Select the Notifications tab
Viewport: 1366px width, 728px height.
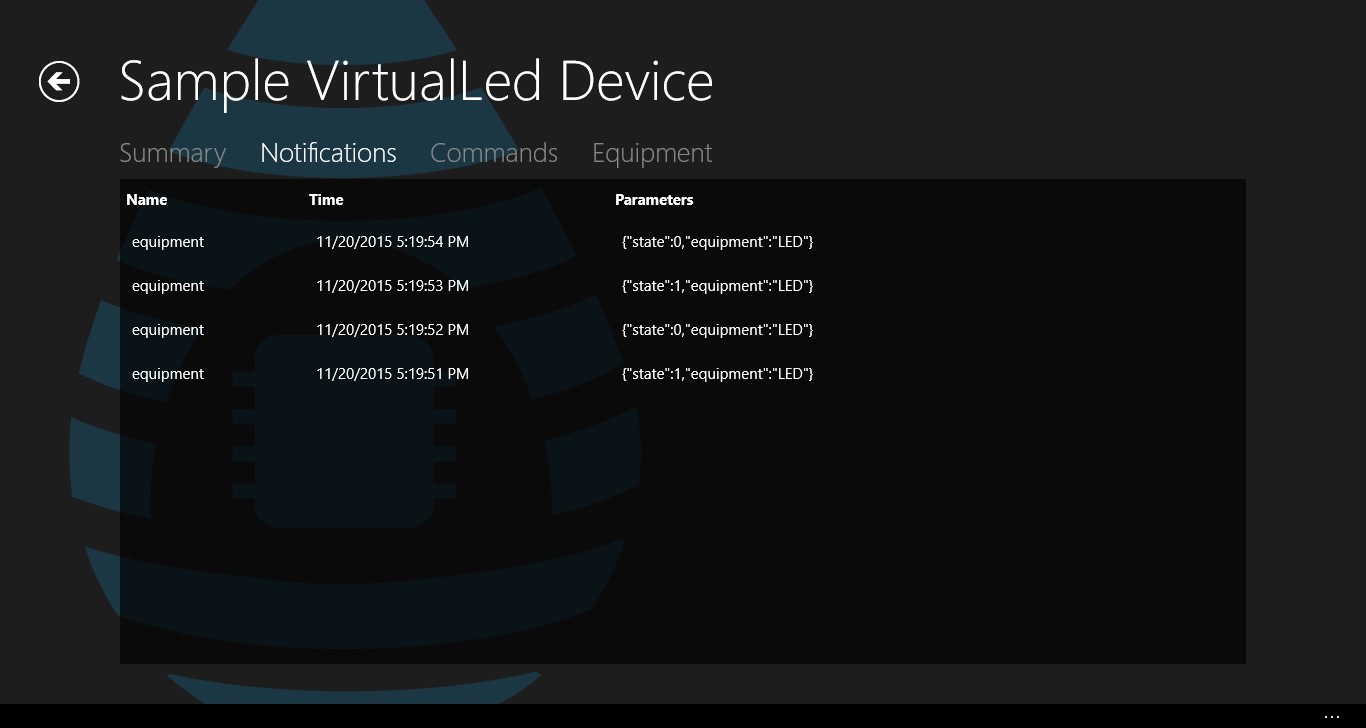[x=328, y=153]
